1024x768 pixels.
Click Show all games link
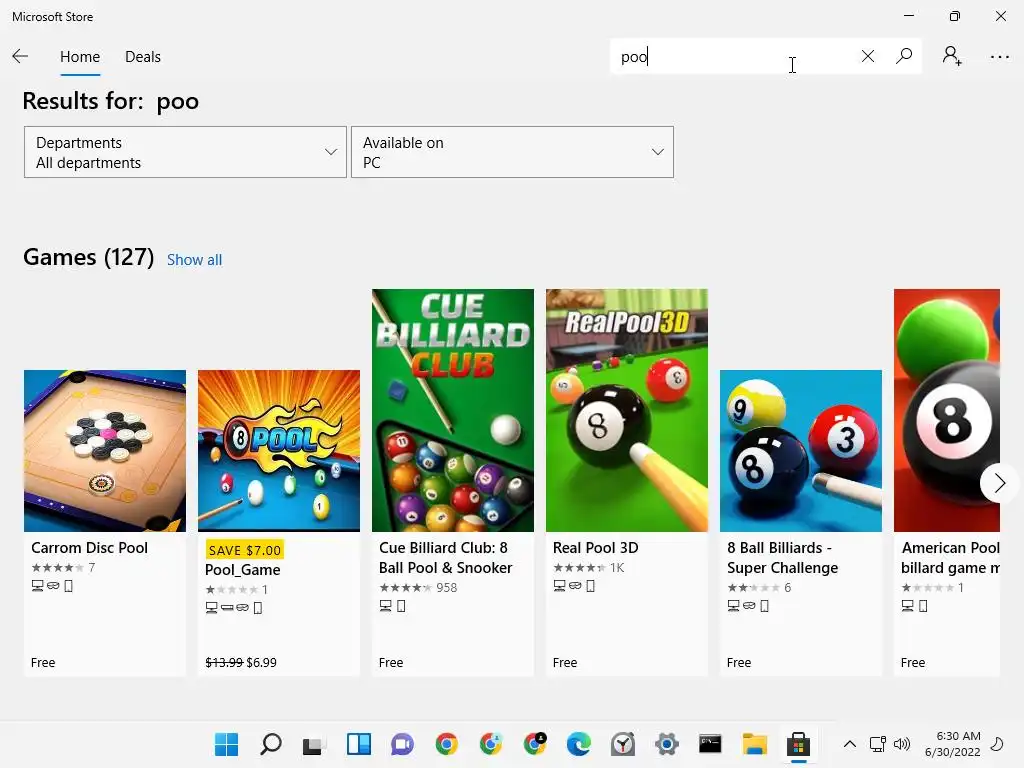[x=194, y=260]
